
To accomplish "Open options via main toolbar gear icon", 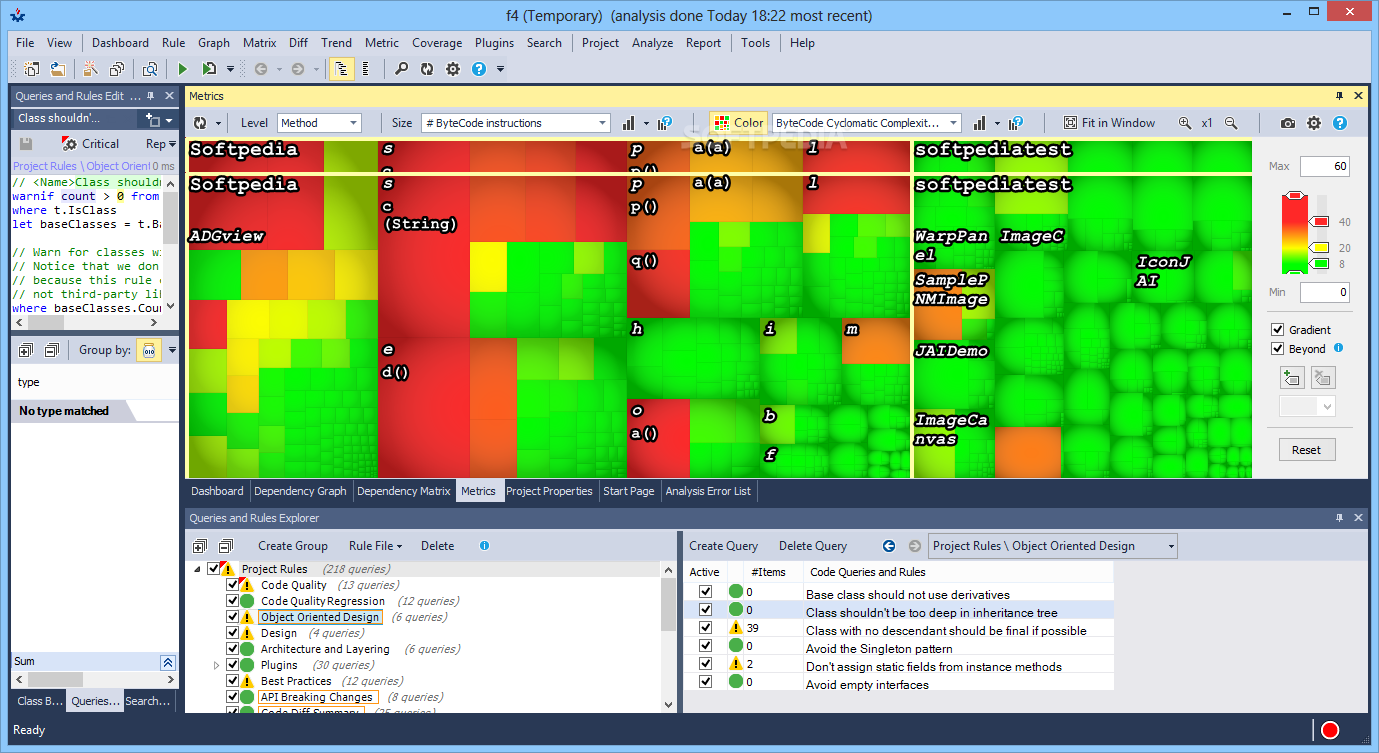I will pyautogui.click(x=453, y=69).
